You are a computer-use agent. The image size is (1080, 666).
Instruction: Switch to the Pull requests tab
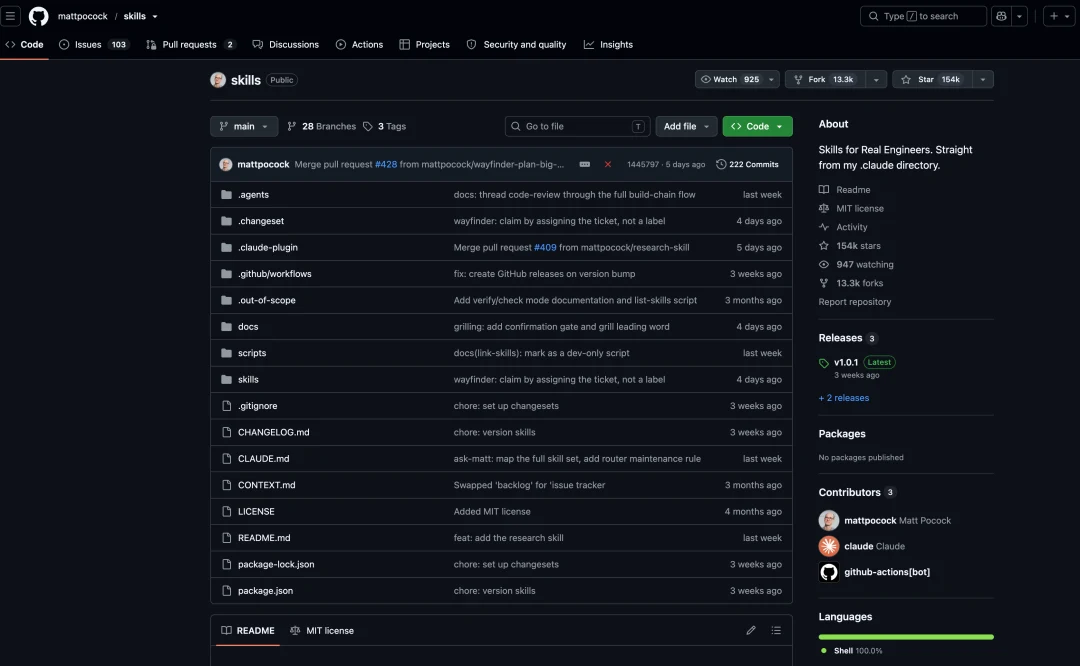190,44
